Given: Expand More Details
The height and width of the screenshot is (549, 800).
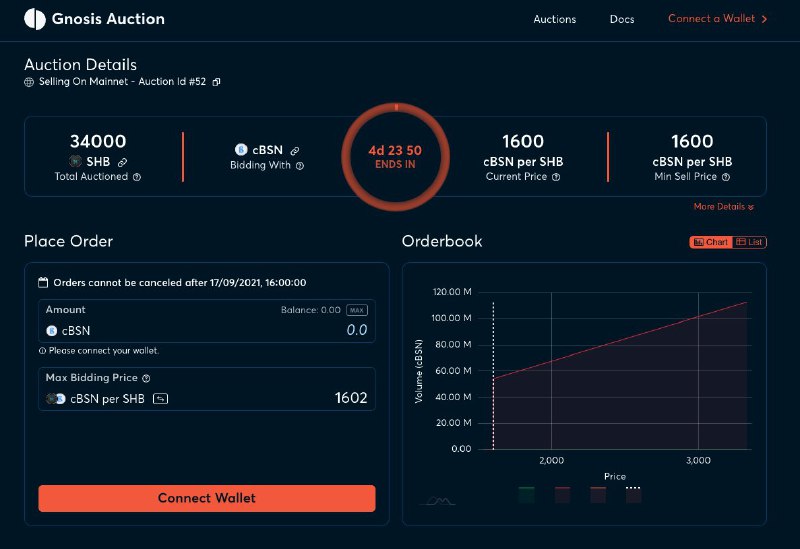Looking at the screenshot, I should point(723,207).
